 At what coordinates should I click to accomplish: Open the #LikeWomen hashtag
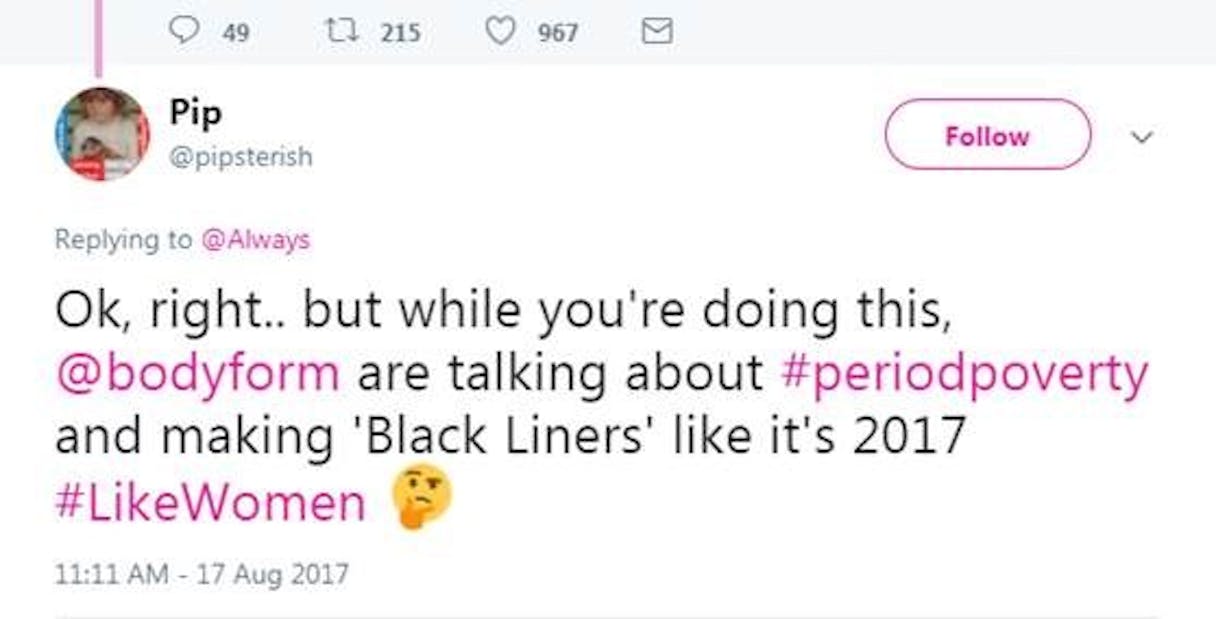[210, 503]
